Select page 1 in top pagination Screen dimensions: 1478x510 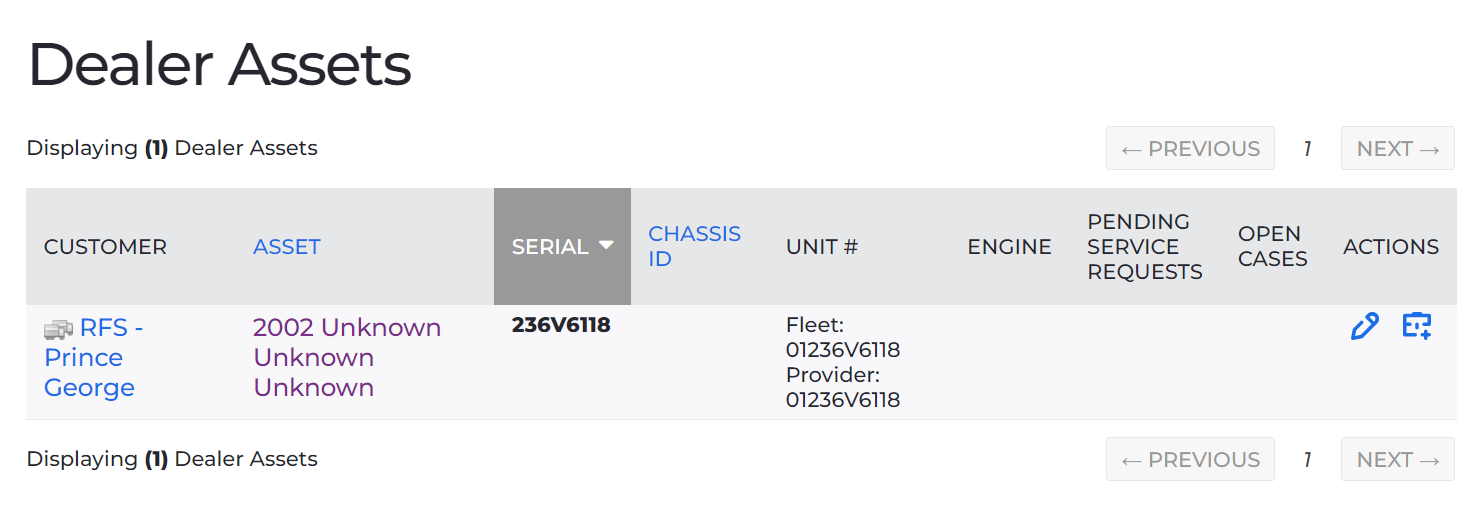[x=1307, y=149]
